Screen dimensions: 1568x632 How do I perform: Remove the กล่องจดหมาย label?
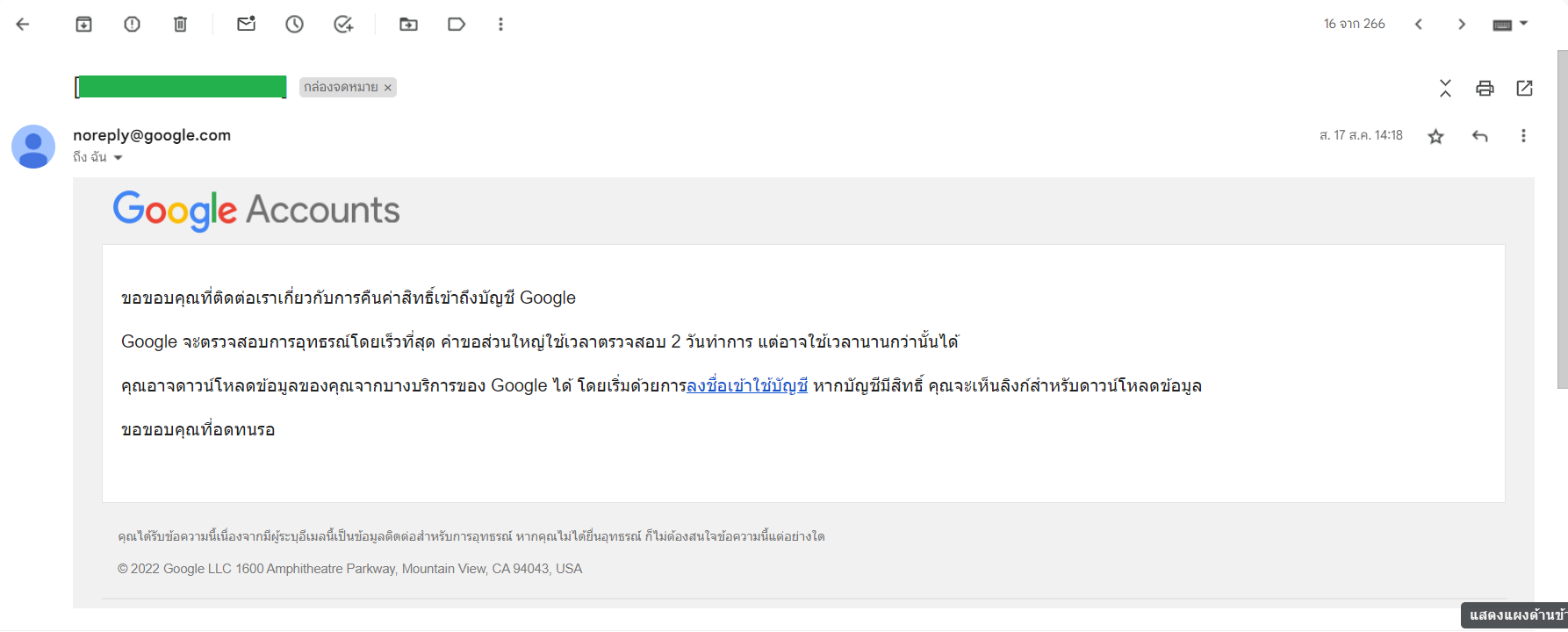point(387,88)
